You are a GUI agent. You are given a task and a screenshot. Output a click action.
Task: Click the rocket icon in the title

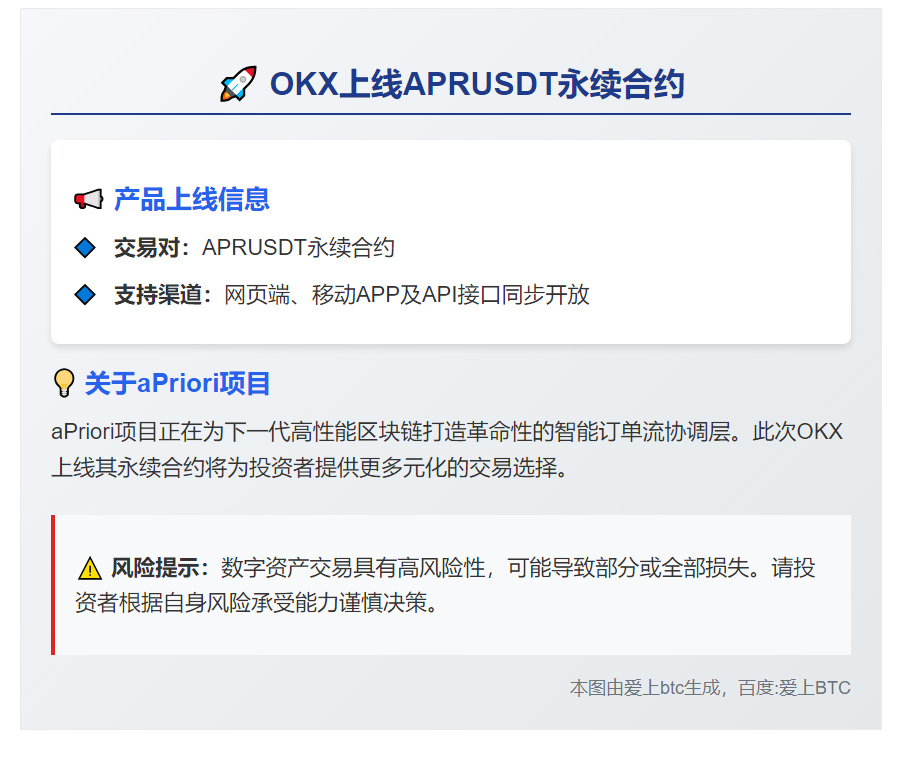(x=238, y=84)
